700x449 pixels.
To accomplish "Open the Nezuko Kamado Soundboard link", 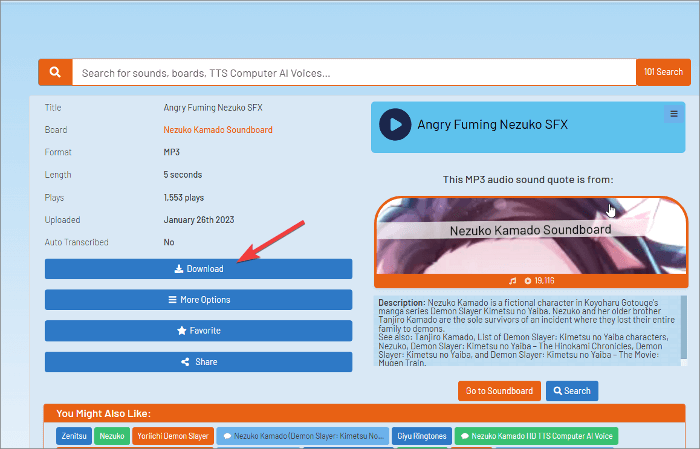I will point(217,130).
